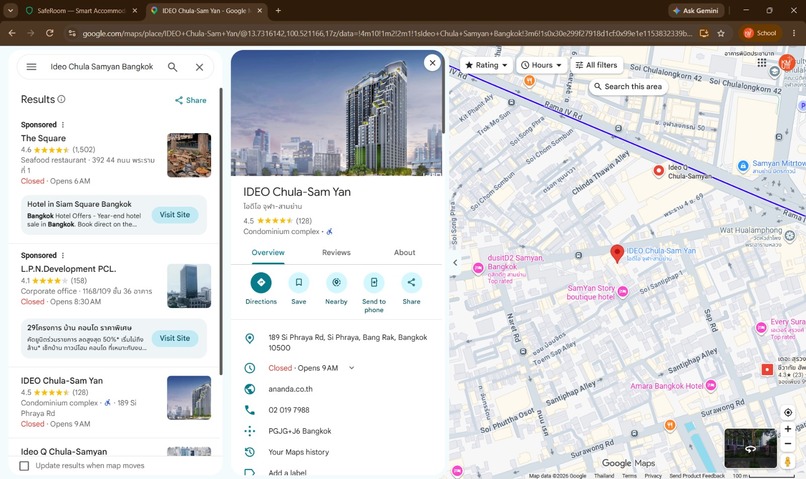
Task: Open Your Maps history entry
Action: [299, 452]
